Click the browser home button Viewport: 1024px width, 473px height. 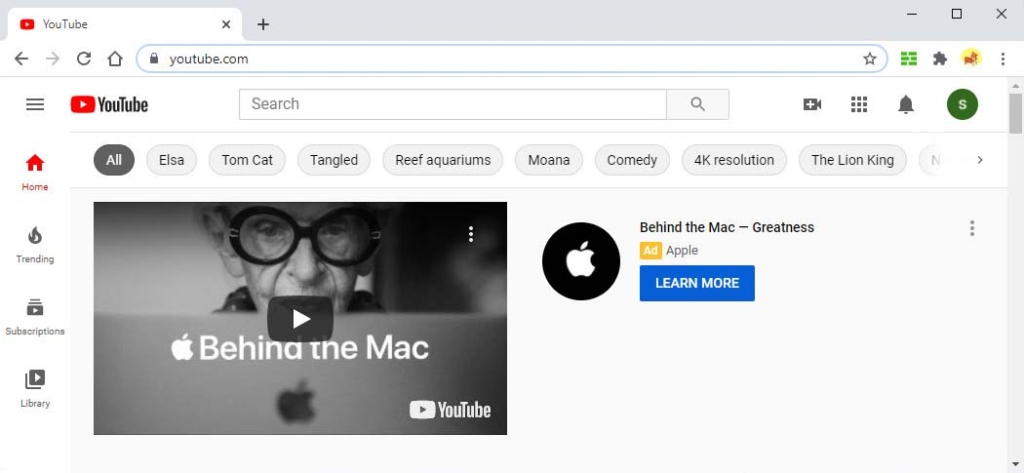(x=115, y=59)
